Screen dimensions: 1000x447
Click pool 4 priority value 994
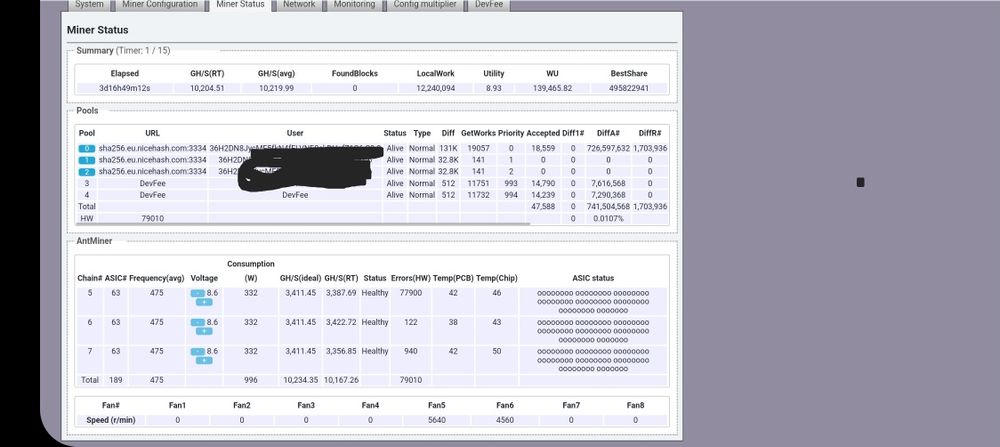coord(511,195)
